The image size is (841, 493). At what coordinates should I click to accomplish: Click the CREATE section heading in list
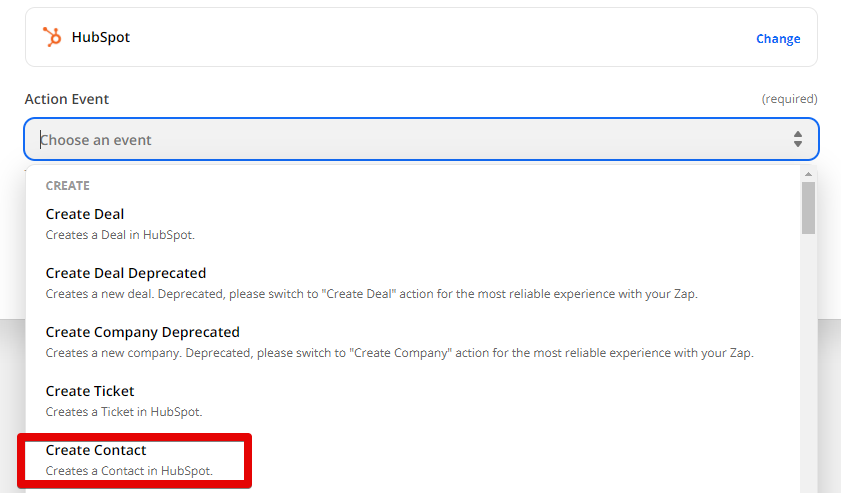(x=68, y=186)
